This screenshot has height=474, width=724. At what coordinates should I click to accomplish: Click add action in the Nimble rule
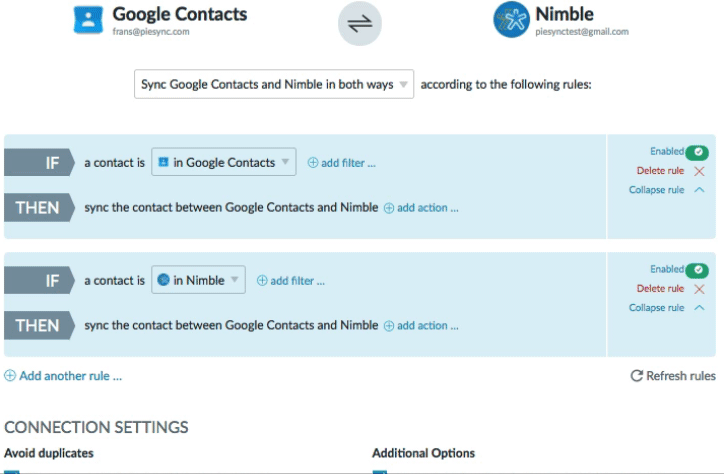[x=422, y=325]
